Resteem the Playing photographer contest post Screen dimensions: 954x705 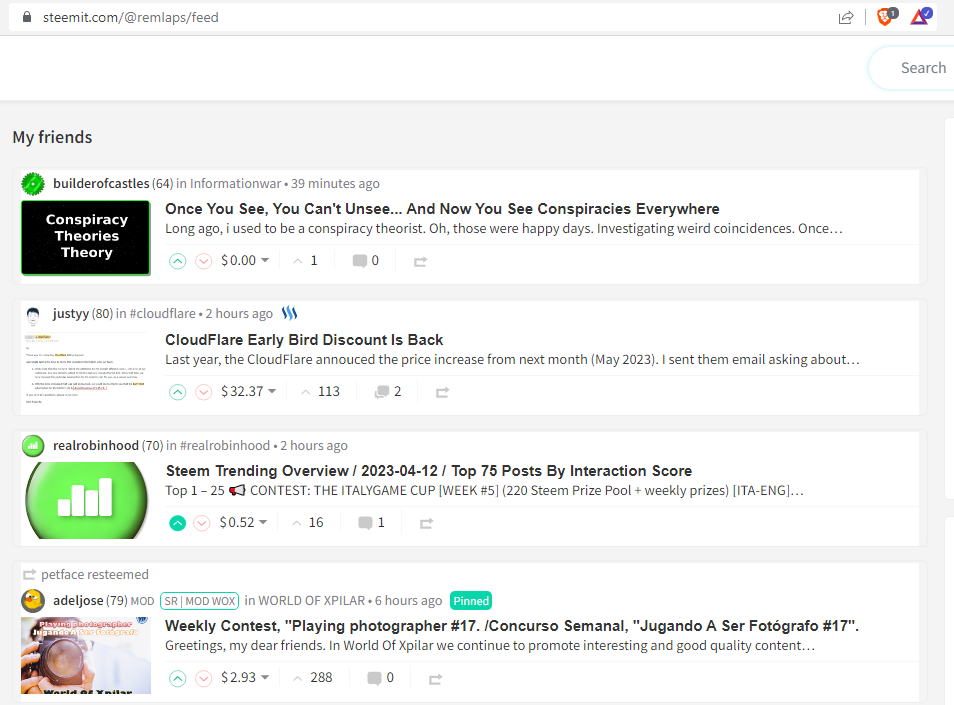point(435,679)
